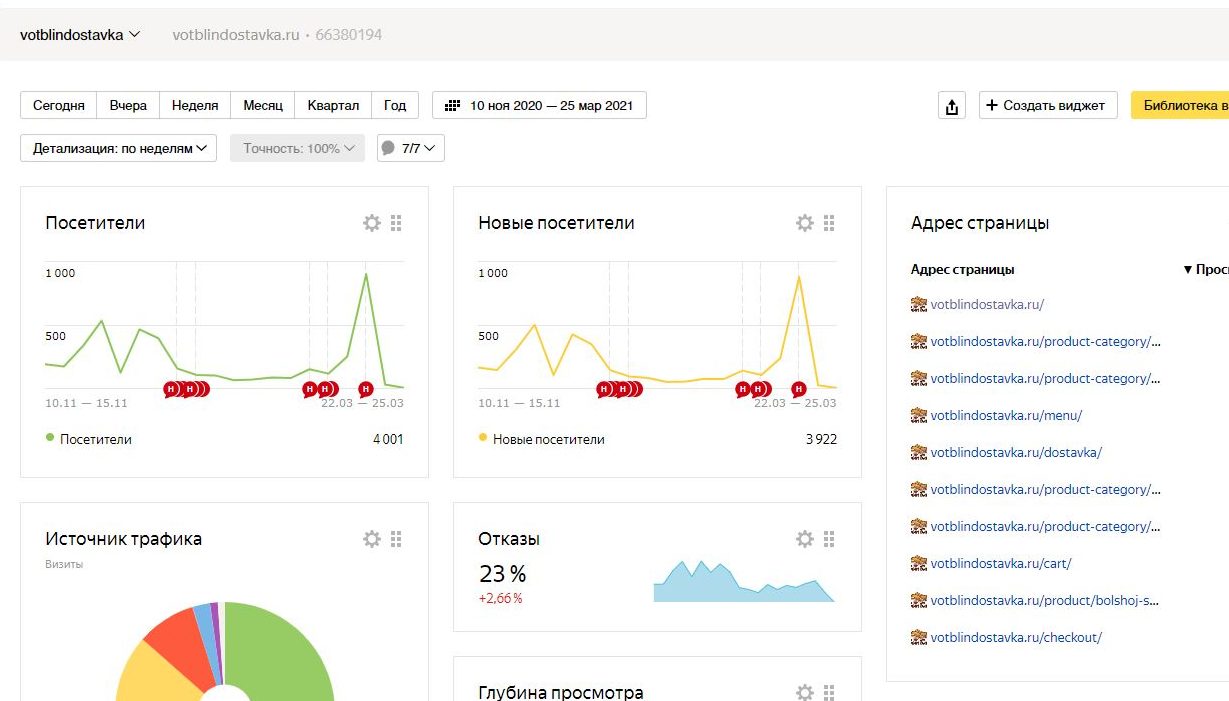1229x701 pixels.
Task: Click favicon next to votblindostavka.ru/cart/
Action: [919, 564]
